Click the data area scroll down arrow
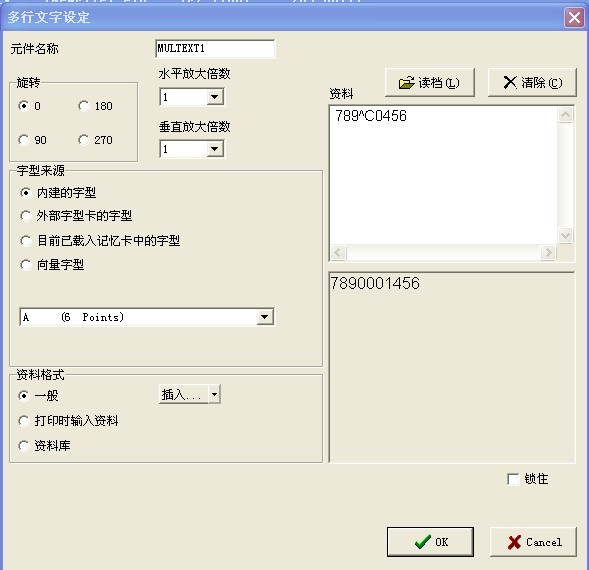Viewport: 589px width, 570px height. click(565, 236)
